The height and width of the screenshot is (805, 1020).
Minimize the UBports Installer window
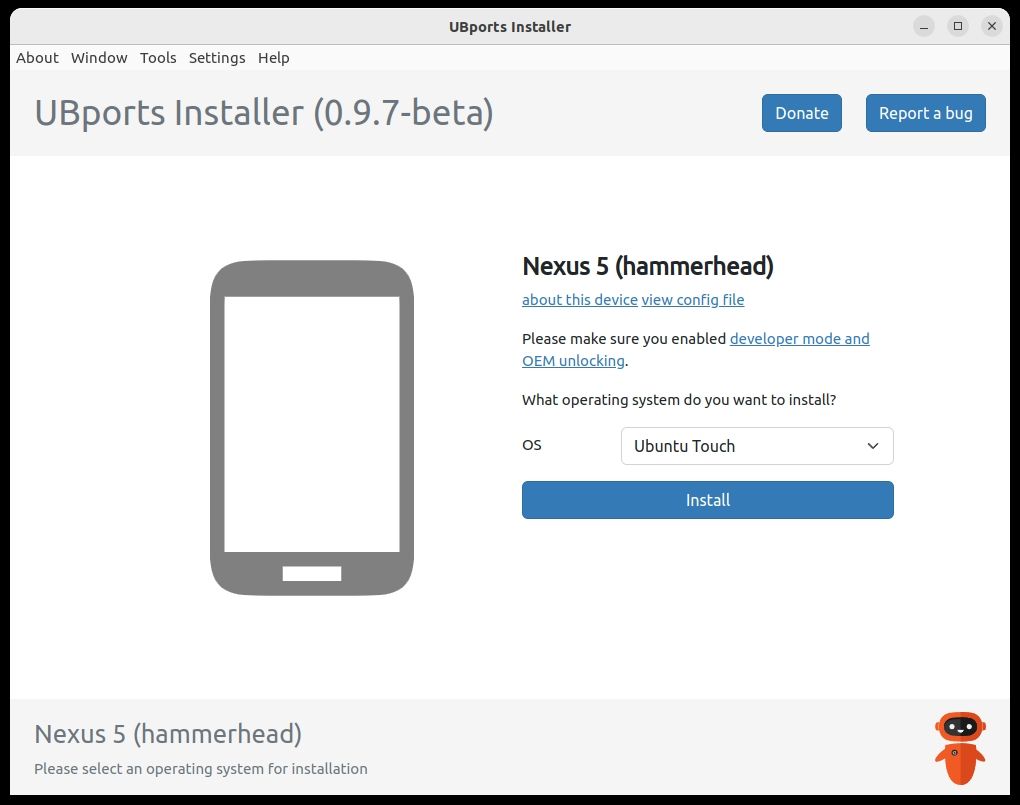921,26
